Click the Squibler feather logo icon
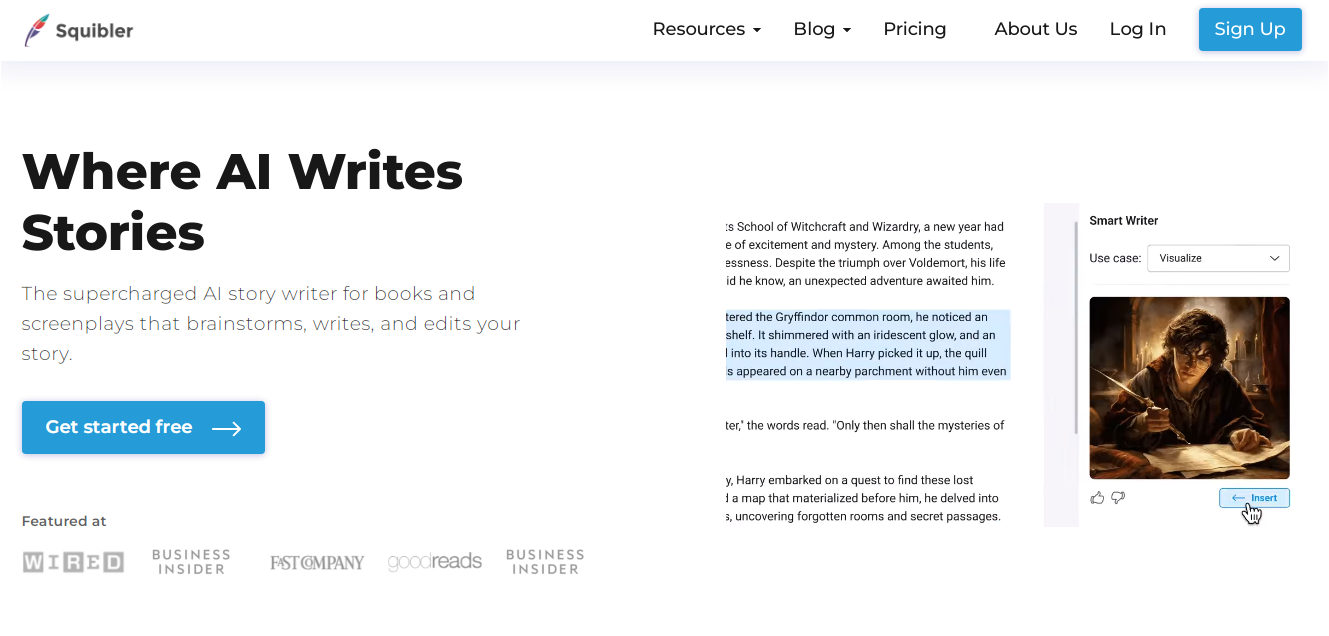 point(37,30)
